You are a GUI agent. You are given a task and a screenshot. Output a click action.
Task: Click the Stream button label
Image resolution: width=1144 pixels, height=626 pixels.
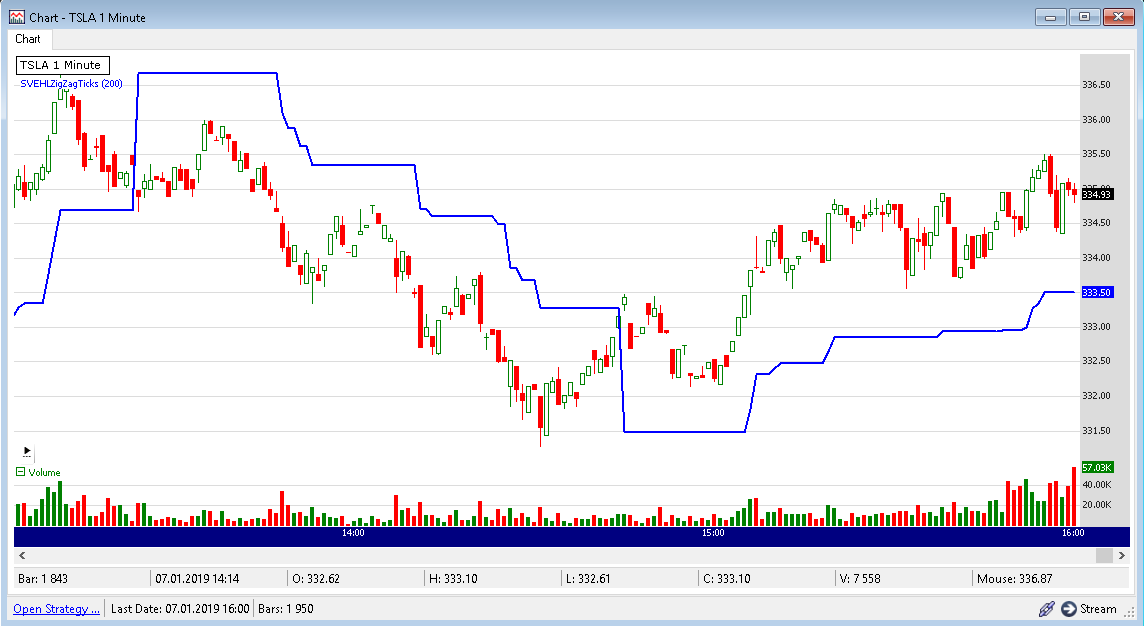click(x=1098, y=608)
